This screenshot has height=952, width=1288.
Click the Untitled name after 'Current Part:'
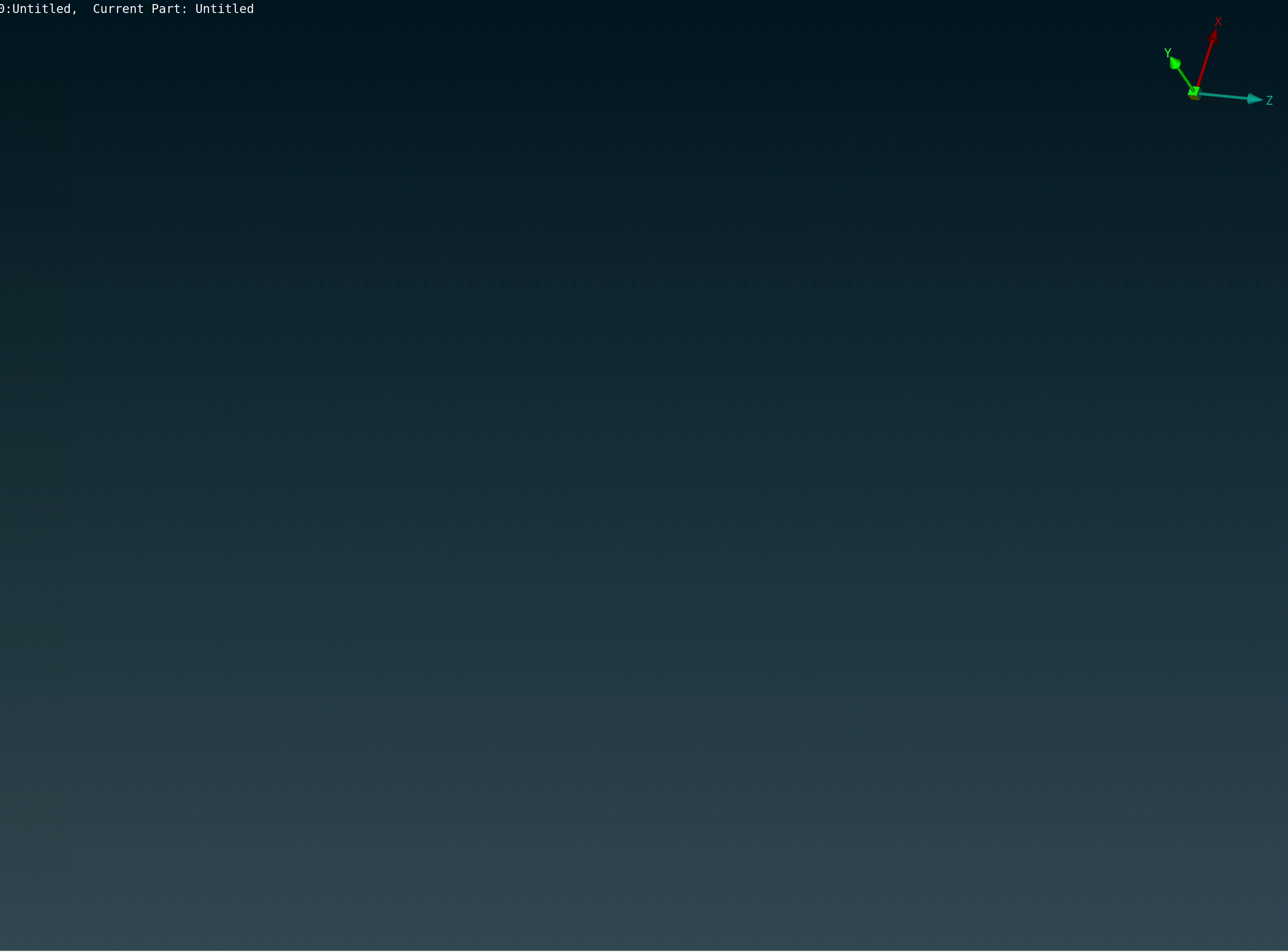coord(224,9)
